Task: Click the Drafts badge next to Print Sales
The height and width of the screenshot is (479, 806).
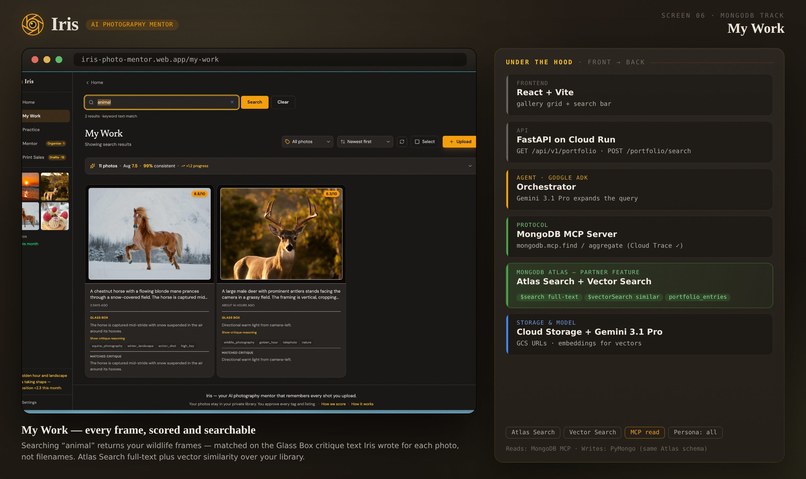Action: [x=57, y=157]
